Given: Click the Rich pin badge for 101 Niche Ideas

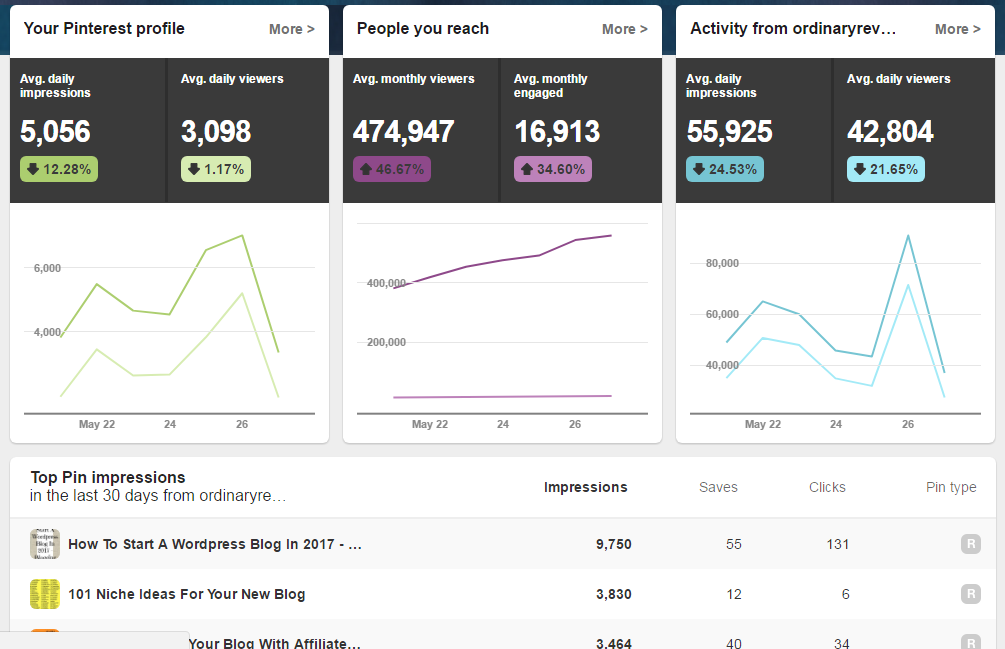Looking at the screenshot, I should tap(970, 593).
